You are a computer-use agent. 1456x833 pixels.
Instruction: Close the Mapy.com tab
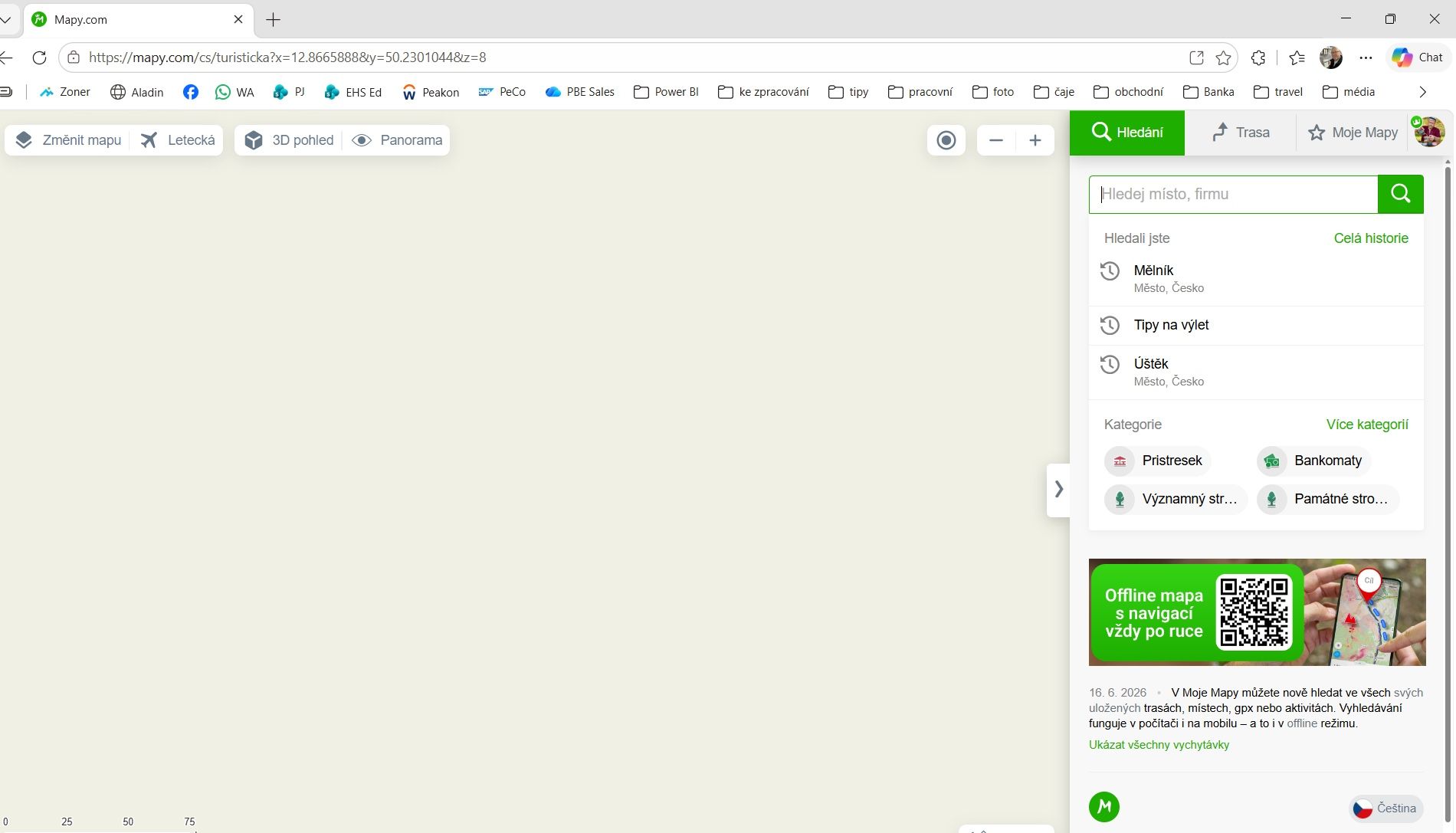point(238,19)
